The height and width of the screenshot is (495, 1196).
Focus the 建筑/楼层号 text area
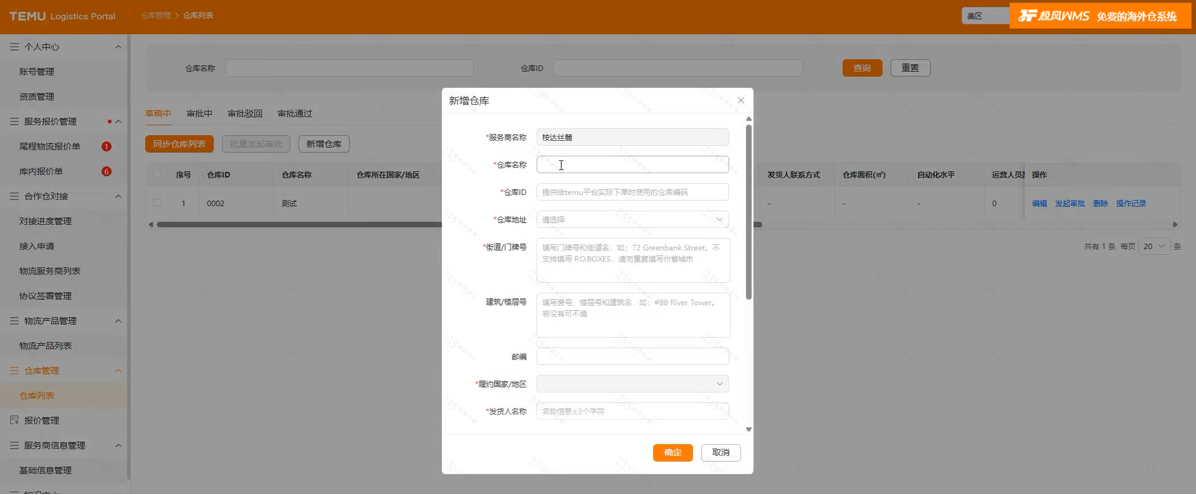[x=633, y=315]
